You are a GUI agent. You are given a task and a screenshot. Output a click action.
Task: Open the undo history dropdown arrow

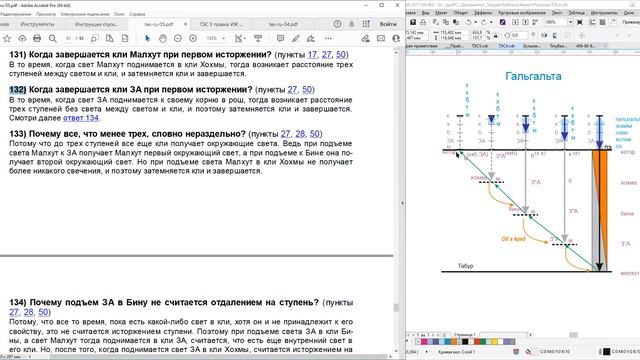(476, 22)
